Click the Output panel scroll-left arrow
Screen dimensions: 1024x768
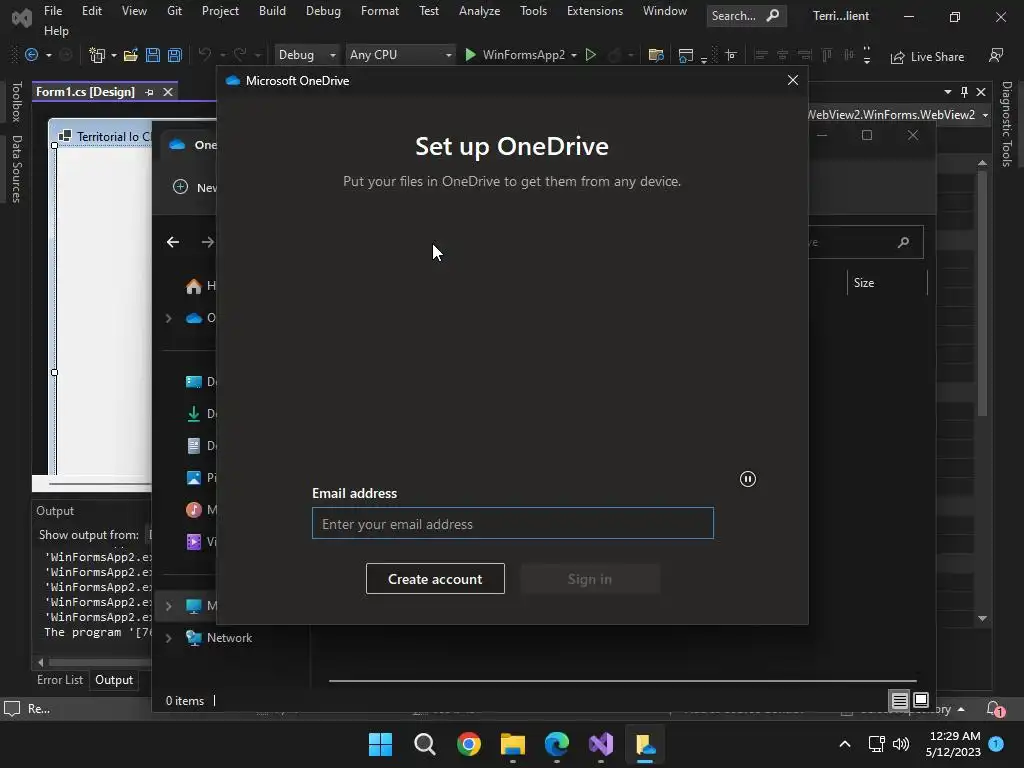[x=40, y=662]
